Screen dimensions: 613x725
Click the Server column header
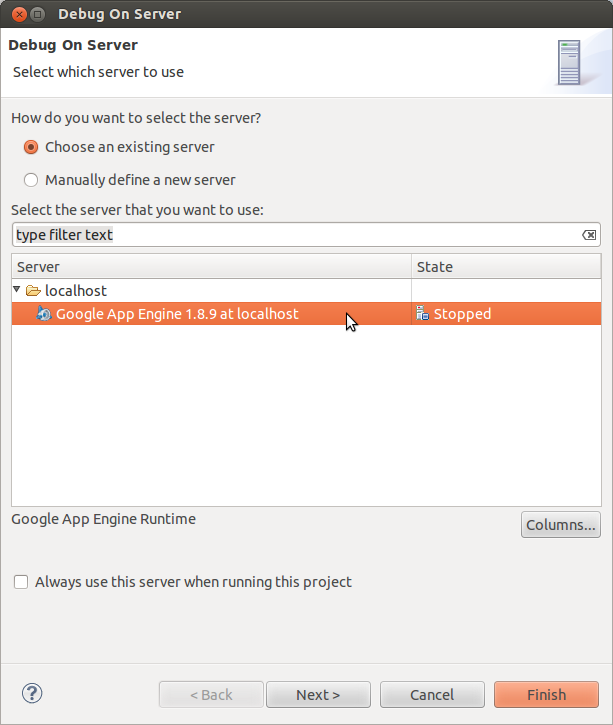click(x=211, y=267)
